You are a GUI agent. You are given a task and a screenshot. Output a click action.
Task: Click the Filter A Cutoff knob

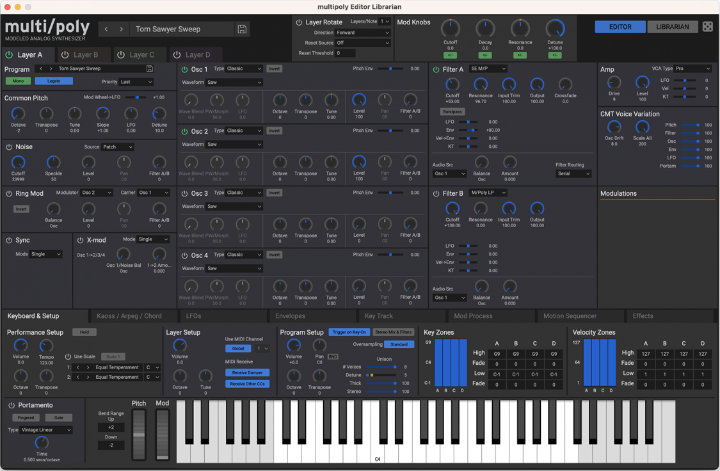click(452, 84)
